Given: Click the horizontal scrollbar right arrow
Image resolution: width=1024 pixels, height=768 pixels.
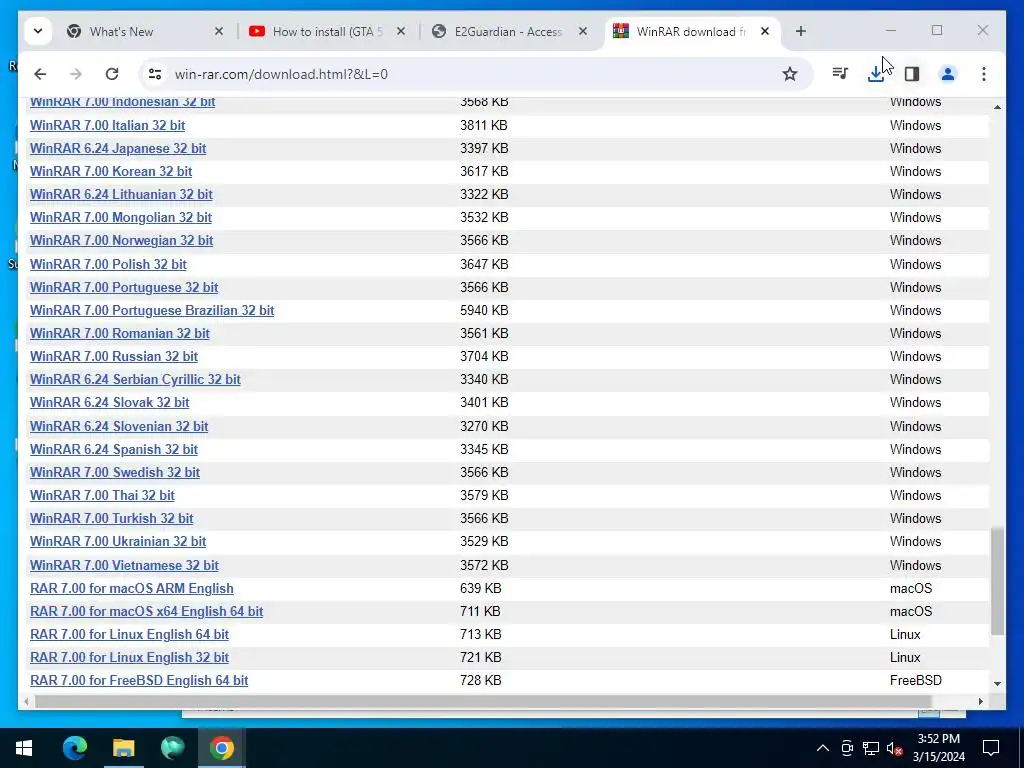Looking at the screenshot, I should pos(980,701).
